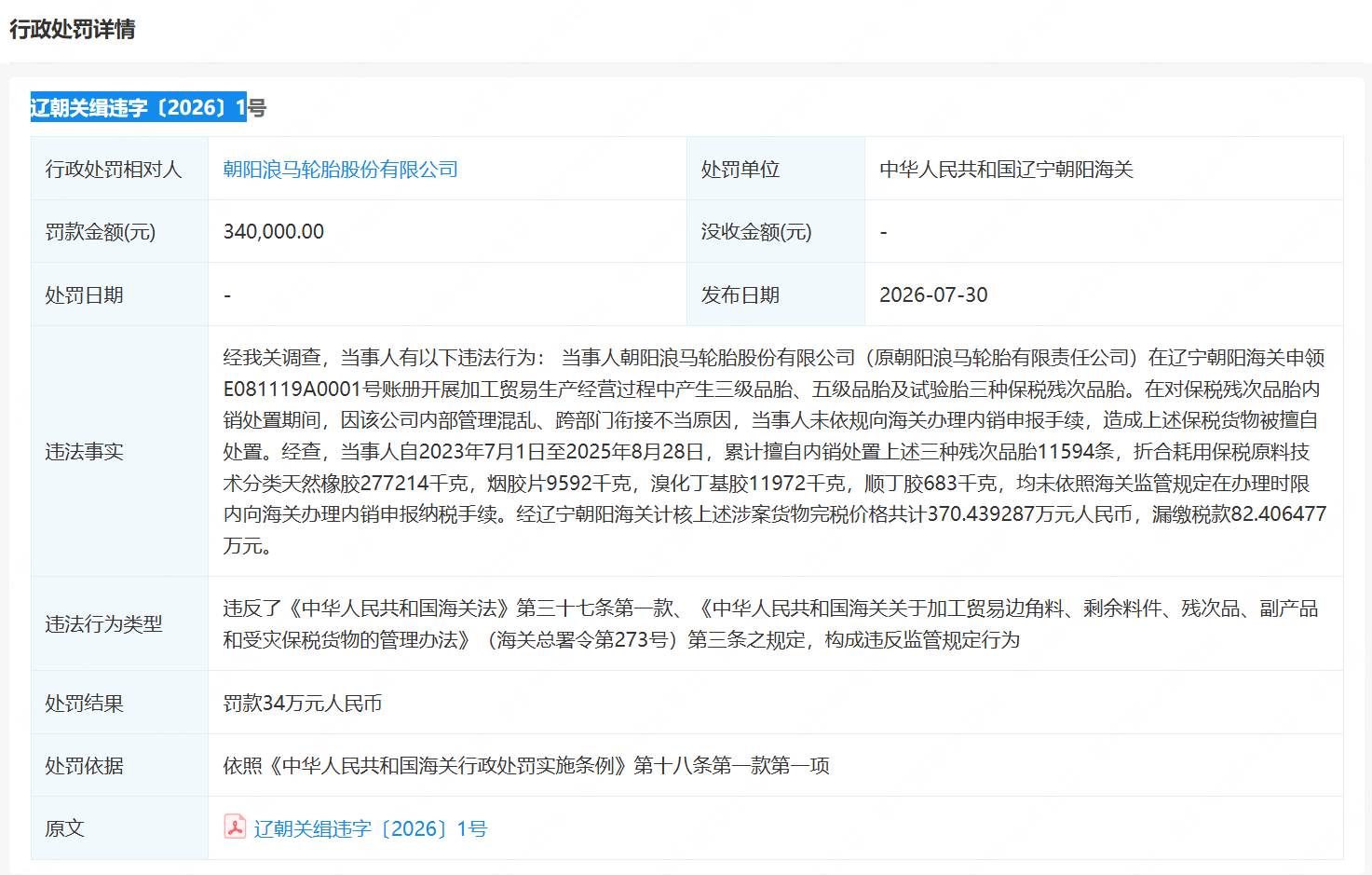This screenshot has width=1372, height=875.
Task: Open original document link 辽朝关缉违字〔2026〕1号
Action: tap(371, 828)
